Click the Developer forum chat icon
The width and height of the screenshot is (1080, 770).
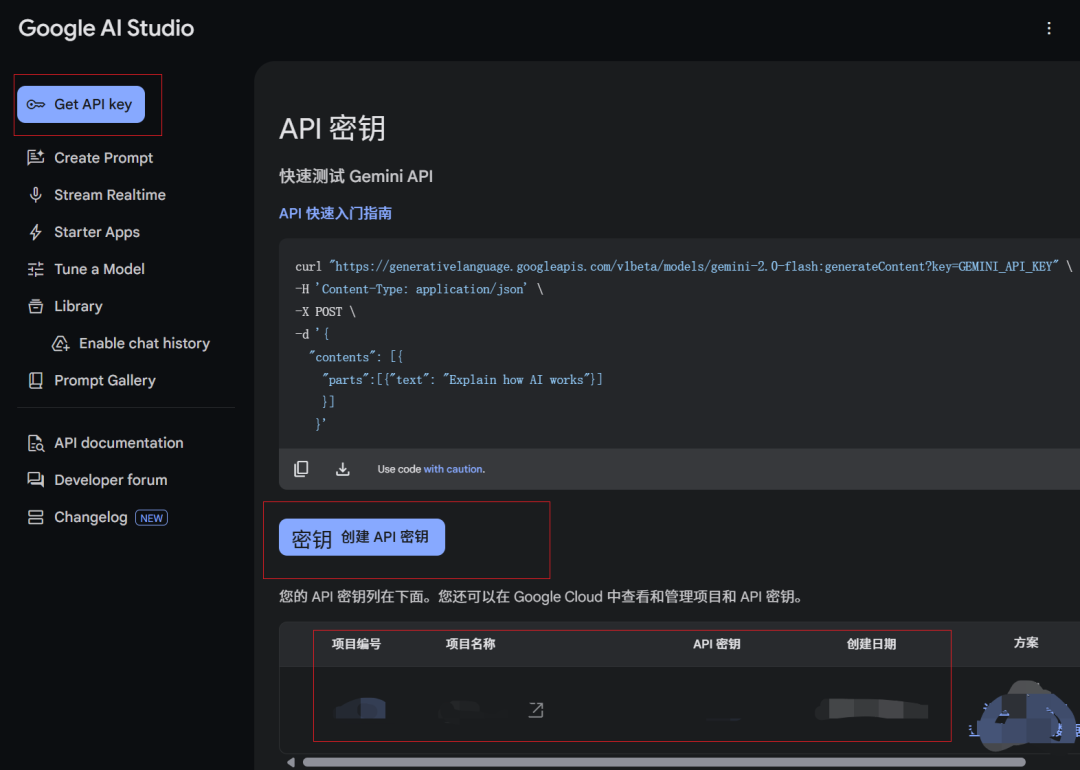click(36, 480)
